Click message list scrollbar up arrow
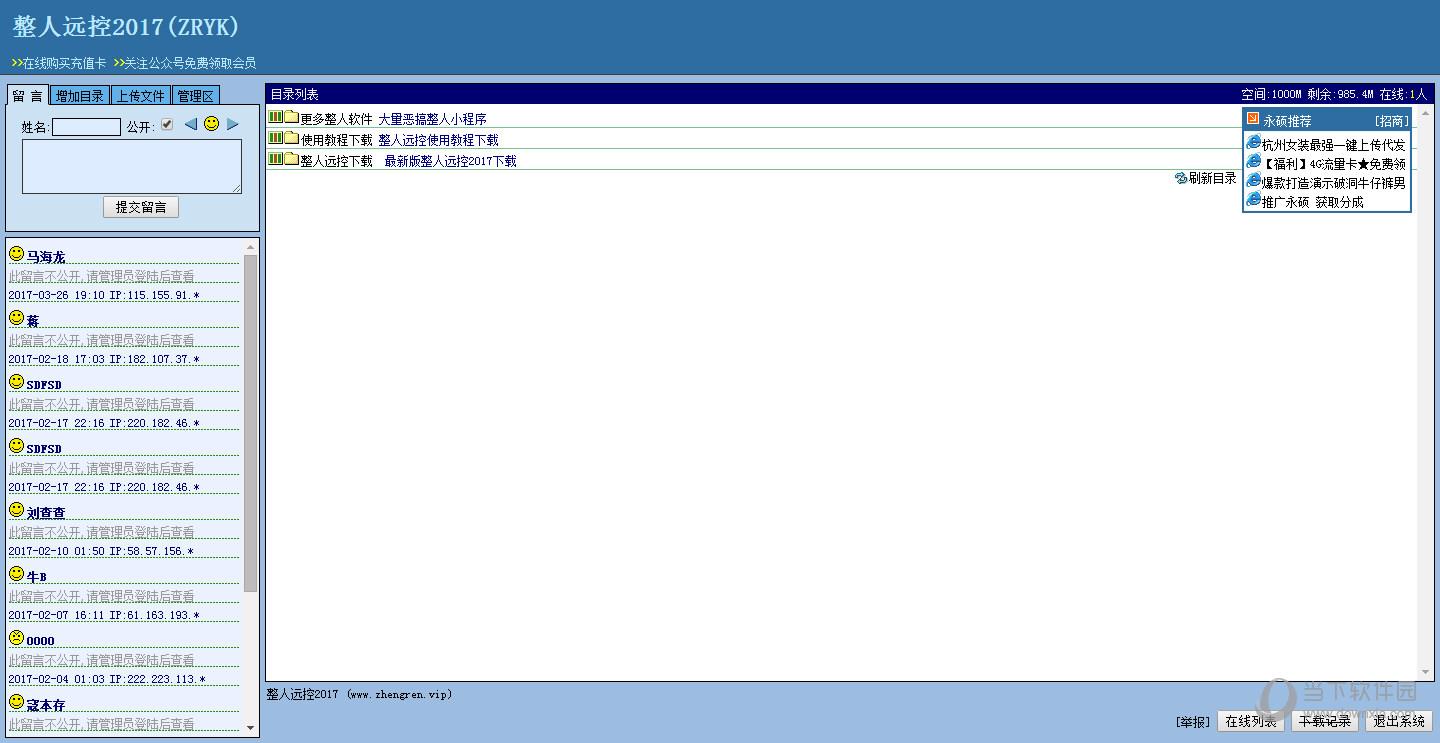 coord(250,247)
